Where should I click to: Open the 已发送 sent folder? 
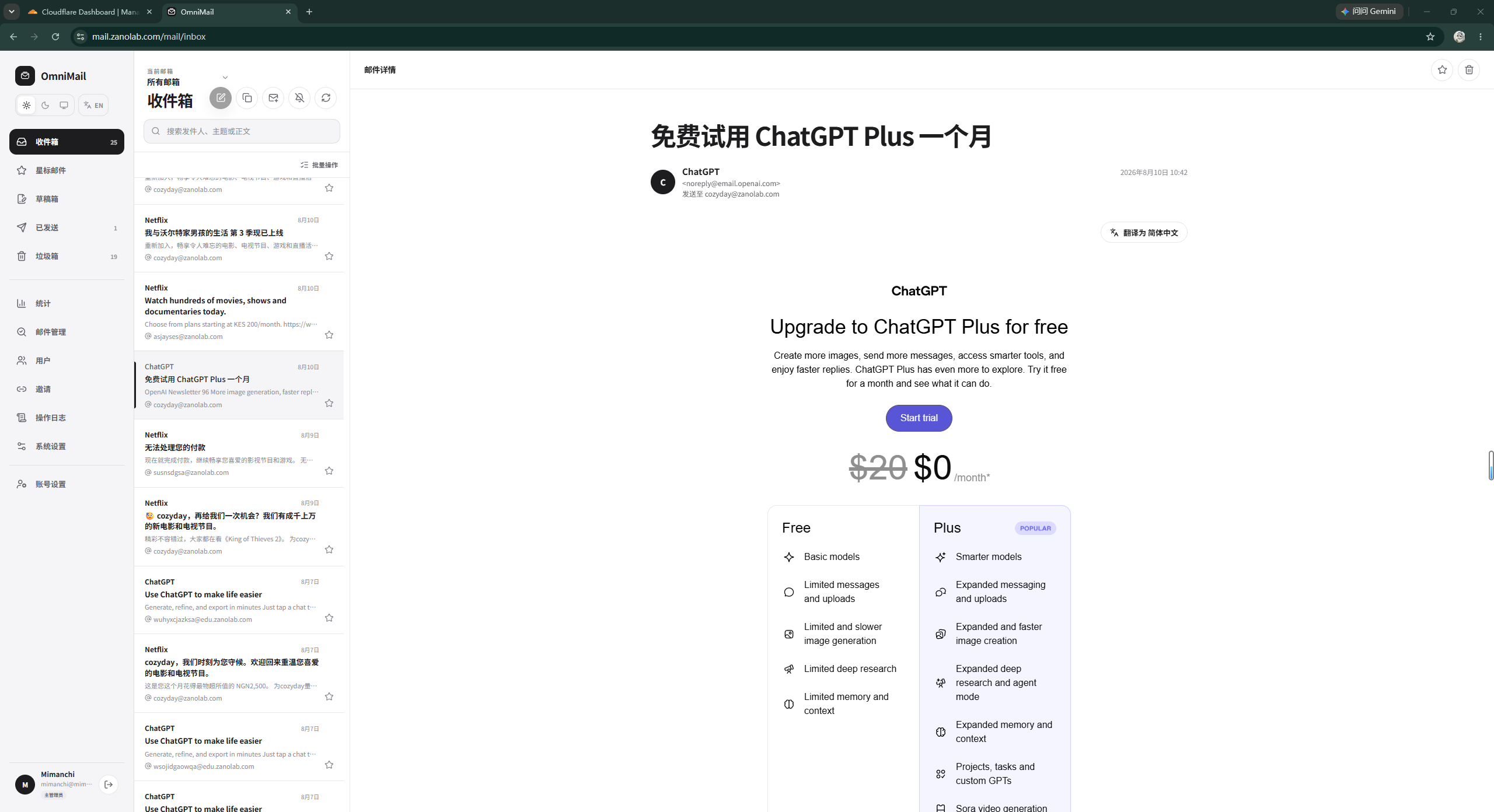pyautogui.click(x=67, y=228)
